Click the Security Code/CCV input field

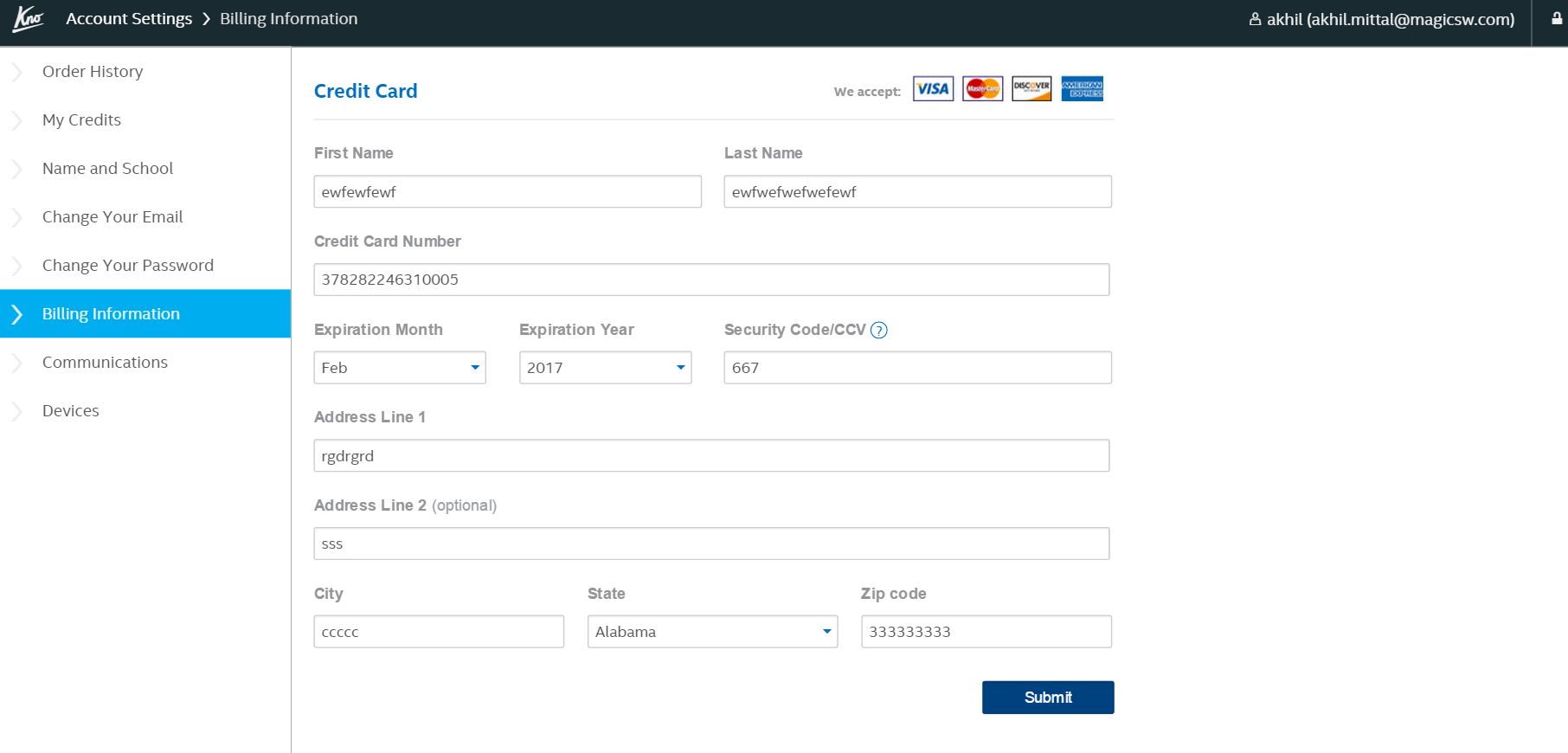tap(918, 368)
